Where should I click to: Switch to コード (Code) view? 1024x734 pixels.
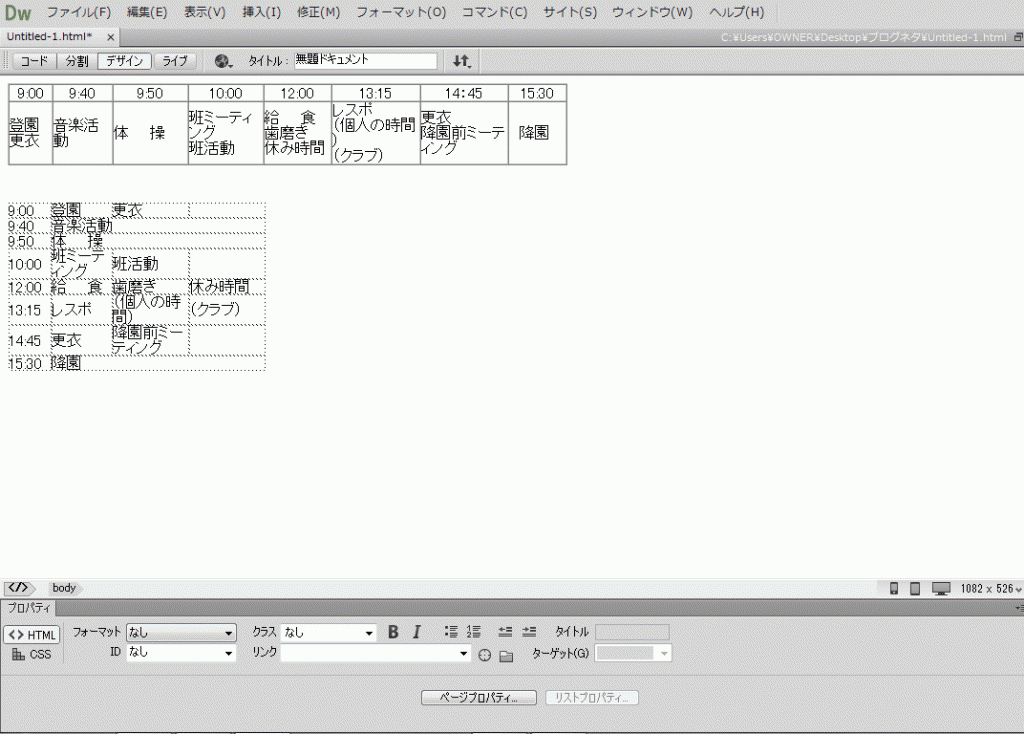point(34,61)
